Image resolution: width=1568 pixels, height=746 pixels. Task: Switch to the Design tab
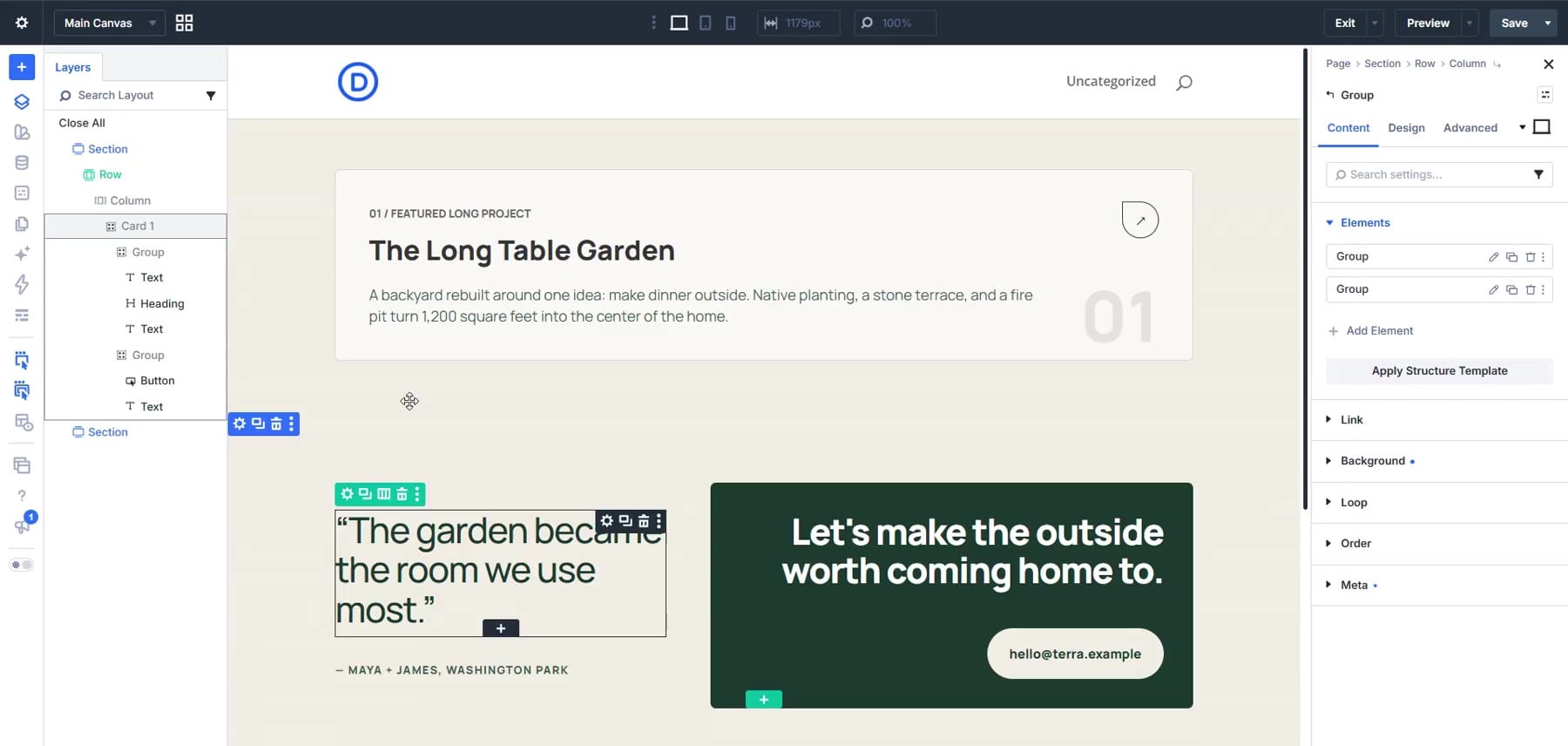[1406, 128]
